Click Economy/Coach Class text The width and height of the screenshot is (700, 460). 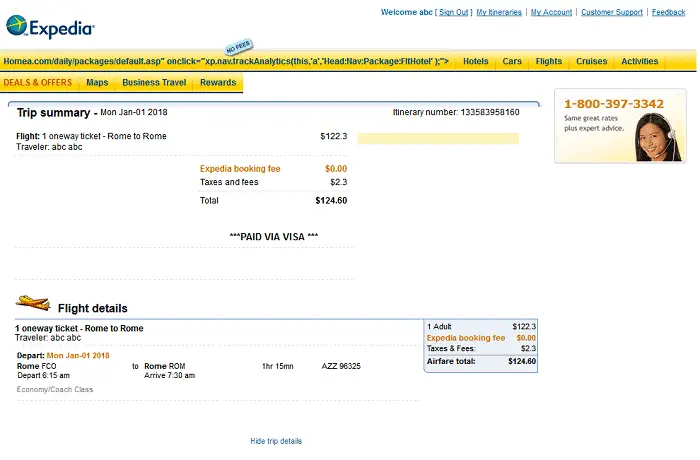click(x=55, y=389)
